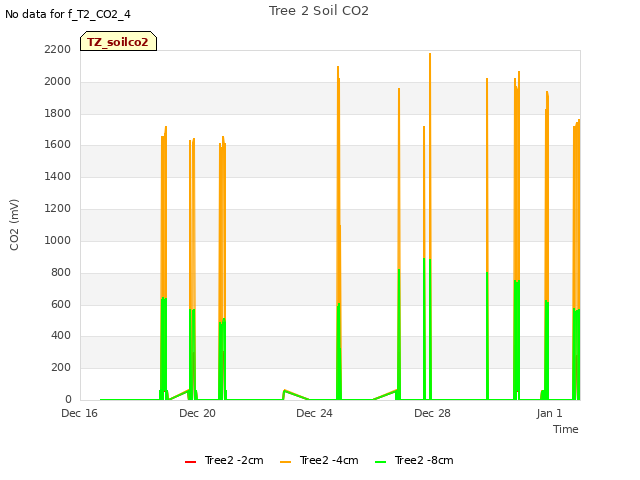Image resolution: width=640 pixels, height=480 pixels.
Task: Click the Jan 1 x-axis tick label
Action: tap(549, 413)
